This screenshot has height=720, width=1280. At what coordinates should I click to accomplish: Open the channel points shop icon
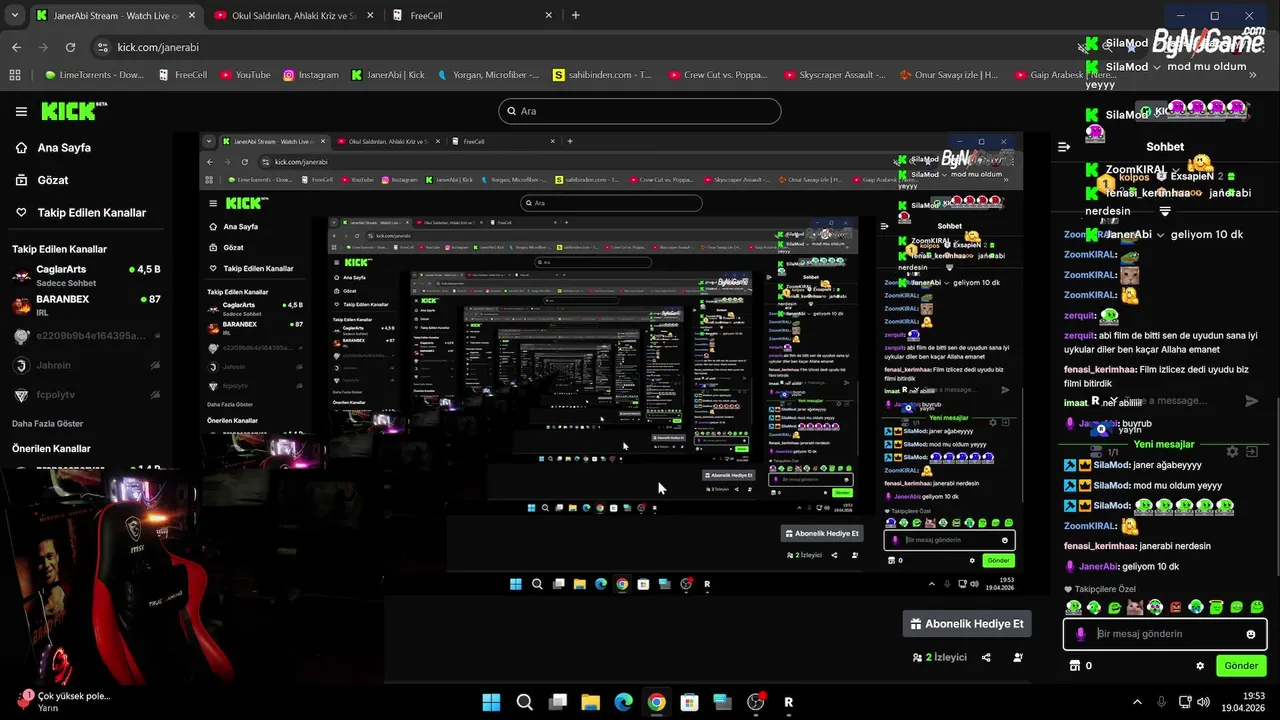[x=1075, y=665]
